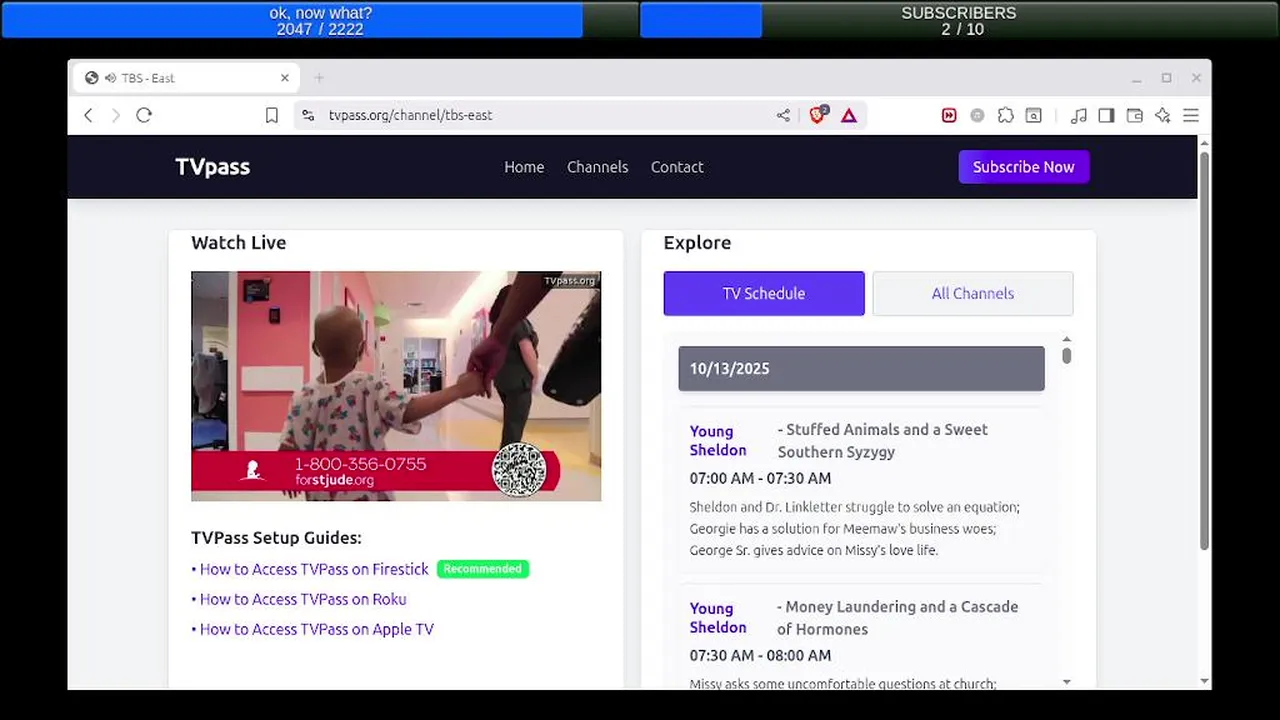
Task: Click the 07:00 AM Young Sheldon title
Action: [718, 441]
